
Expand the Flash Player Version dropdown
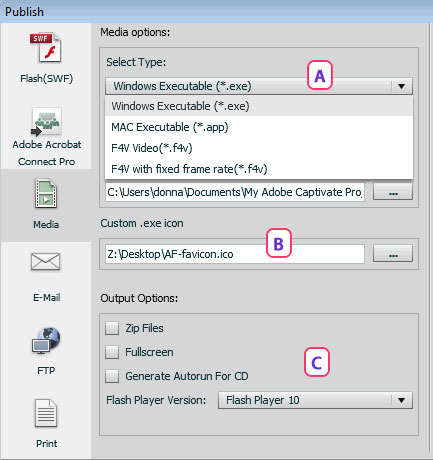click(x=402, y=400)
